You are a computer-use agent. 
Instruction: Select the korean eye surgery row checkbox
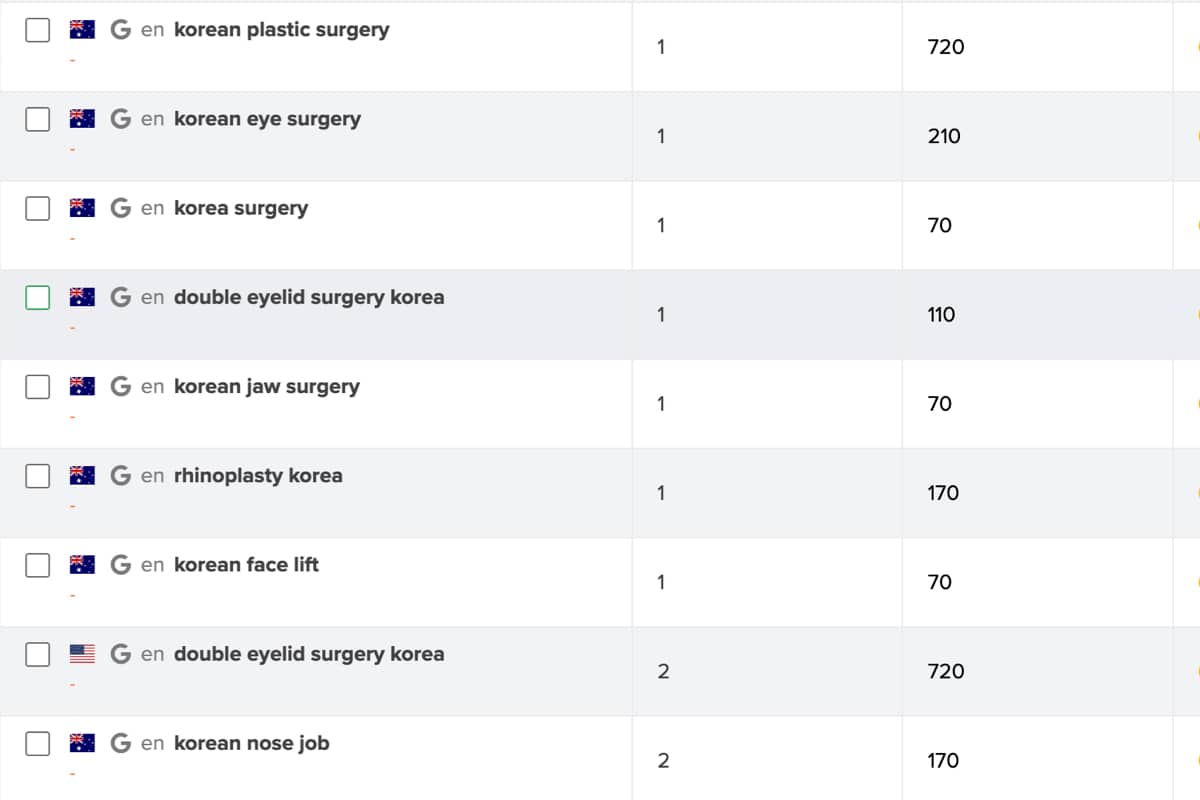pyautogui.click(x=37, y=119)
